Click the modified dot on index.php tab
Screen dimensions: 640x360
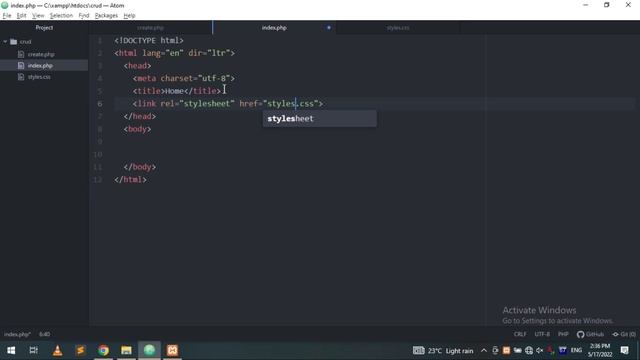click(x=329, y=28)
